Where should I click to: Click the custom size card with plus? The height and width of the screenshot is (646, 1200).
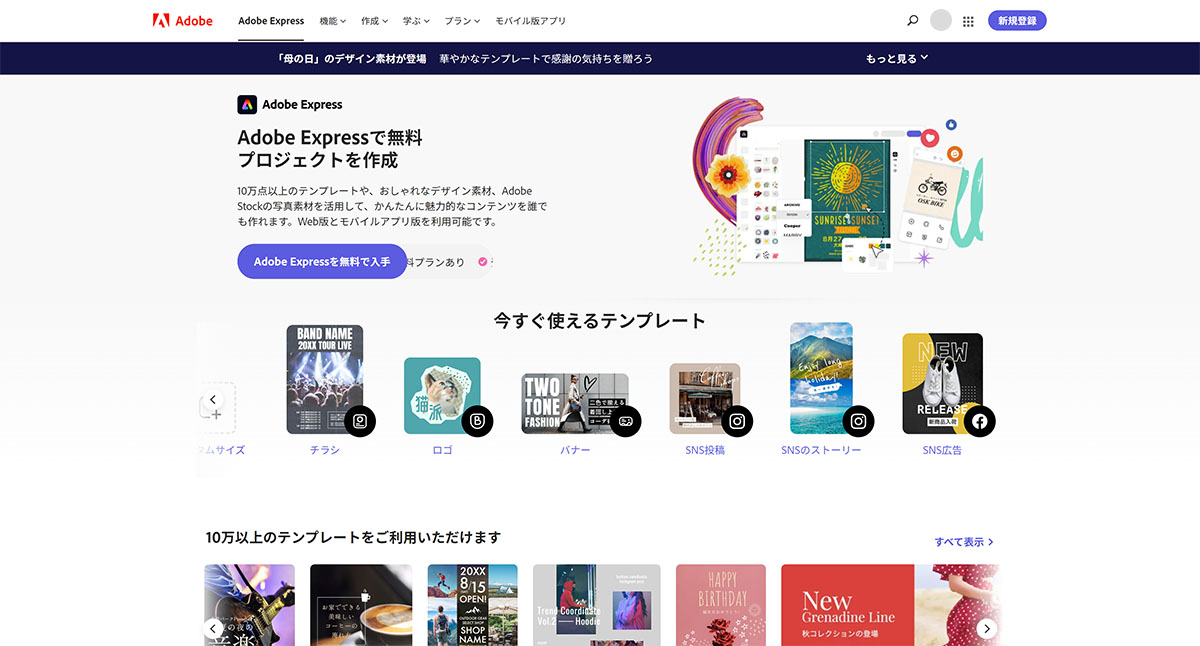[x=216, y=408]
